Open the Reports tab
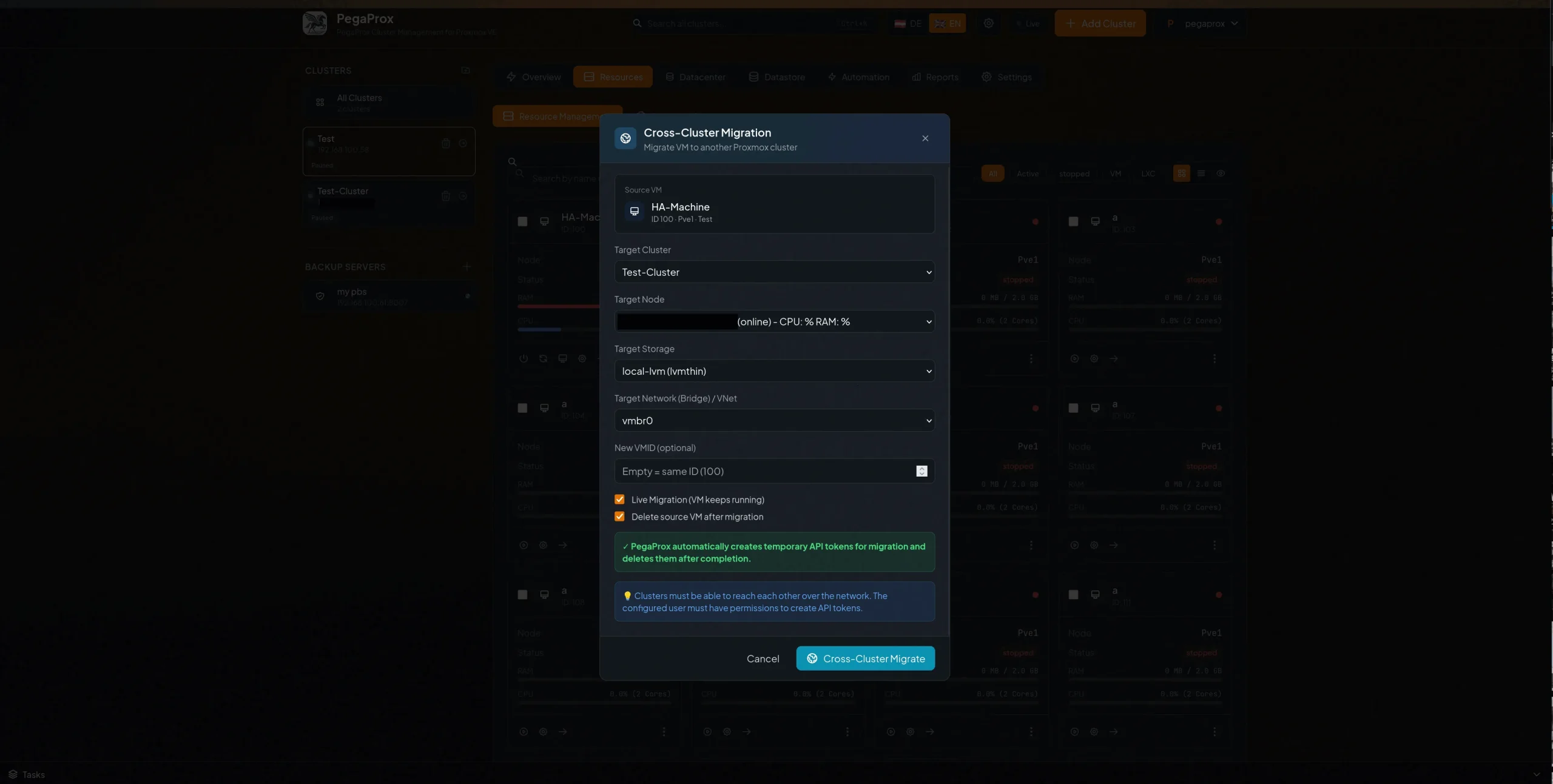Image resolution: width=1553 pixels, height=784 pixels. pyautogui.click(x=935, y=77)
